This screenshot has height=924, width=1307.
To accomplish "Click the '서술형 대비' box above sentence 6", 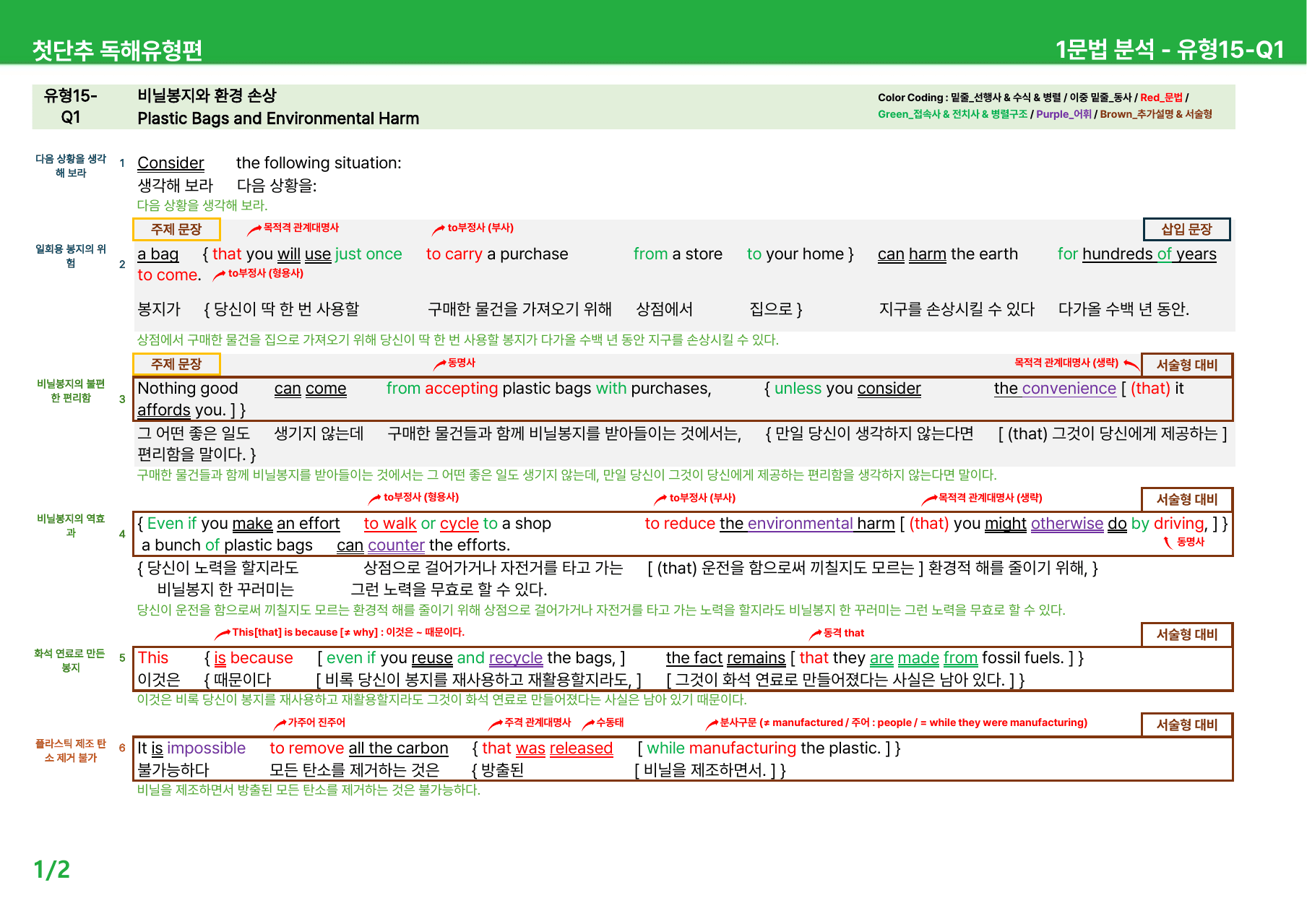I will (1186, 725).
